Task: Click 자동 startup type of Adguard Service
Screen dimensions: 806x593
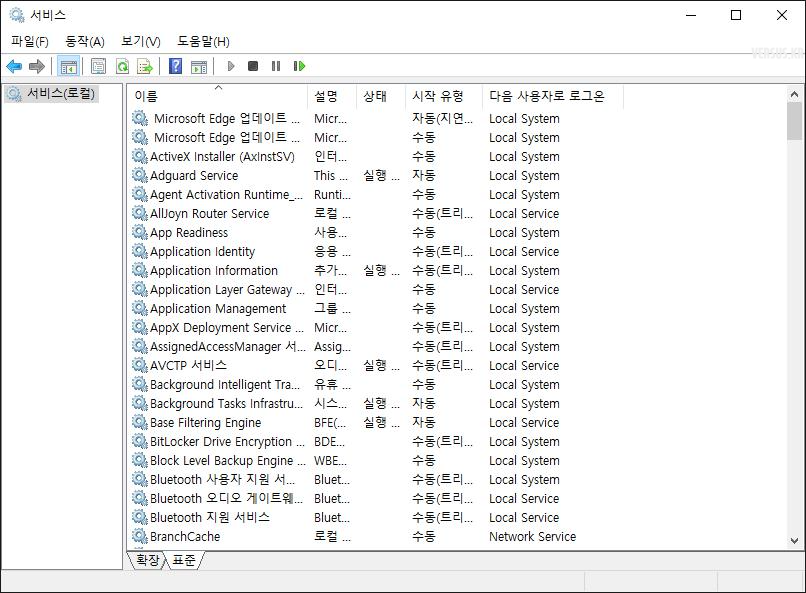Action: (x=424, y=175)
